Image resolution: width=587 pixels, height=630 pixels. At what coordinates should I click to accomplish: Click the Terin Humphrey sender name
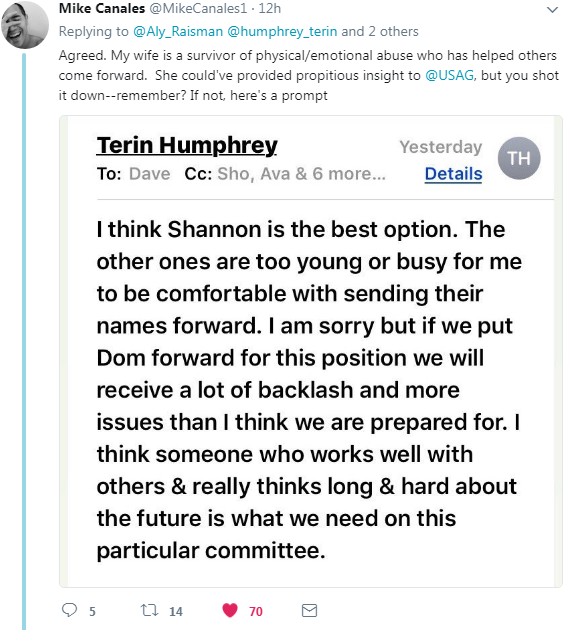pos(187,145)
